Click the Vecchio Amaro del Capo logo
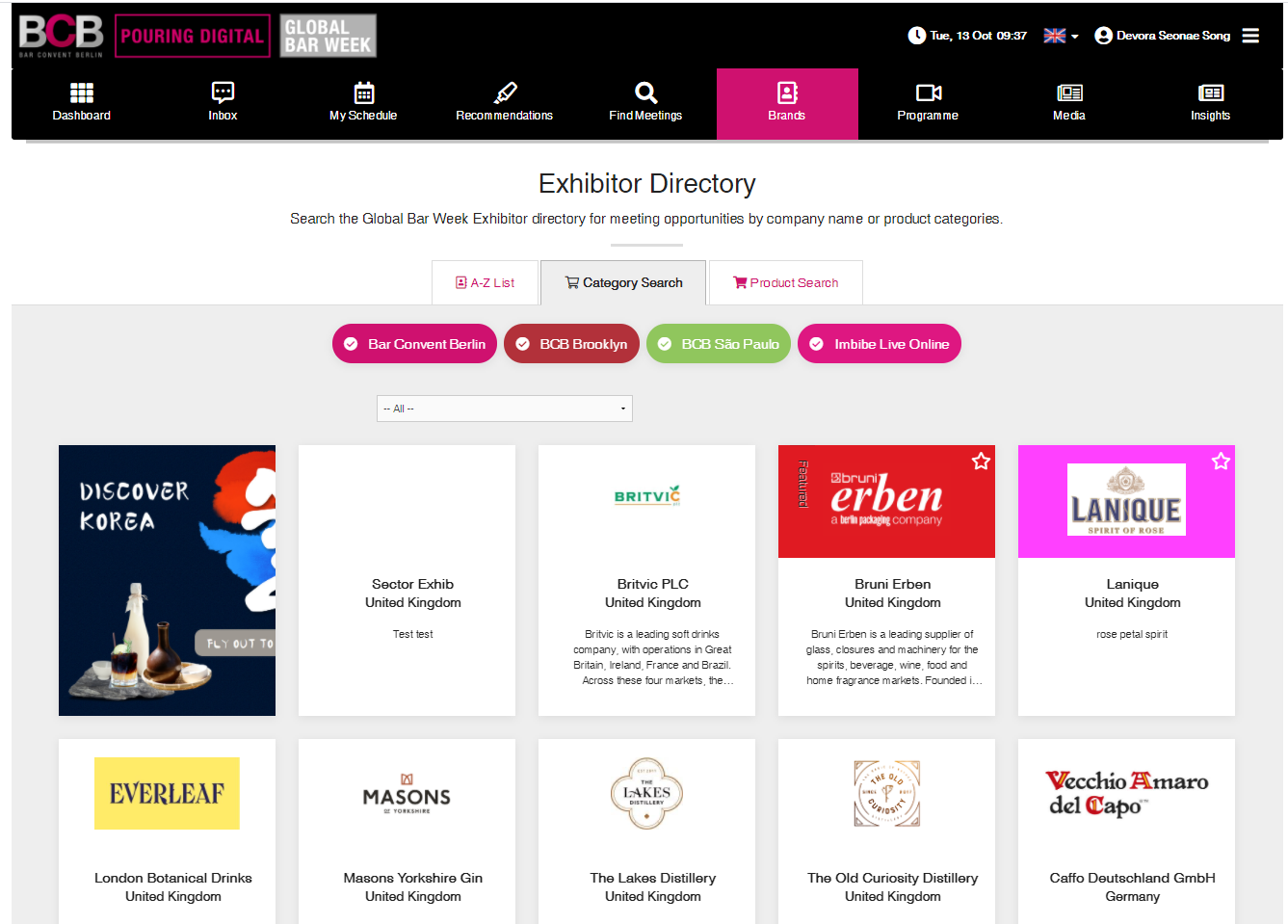Viewport: 1288px width, 924px height. [1127, 794]
